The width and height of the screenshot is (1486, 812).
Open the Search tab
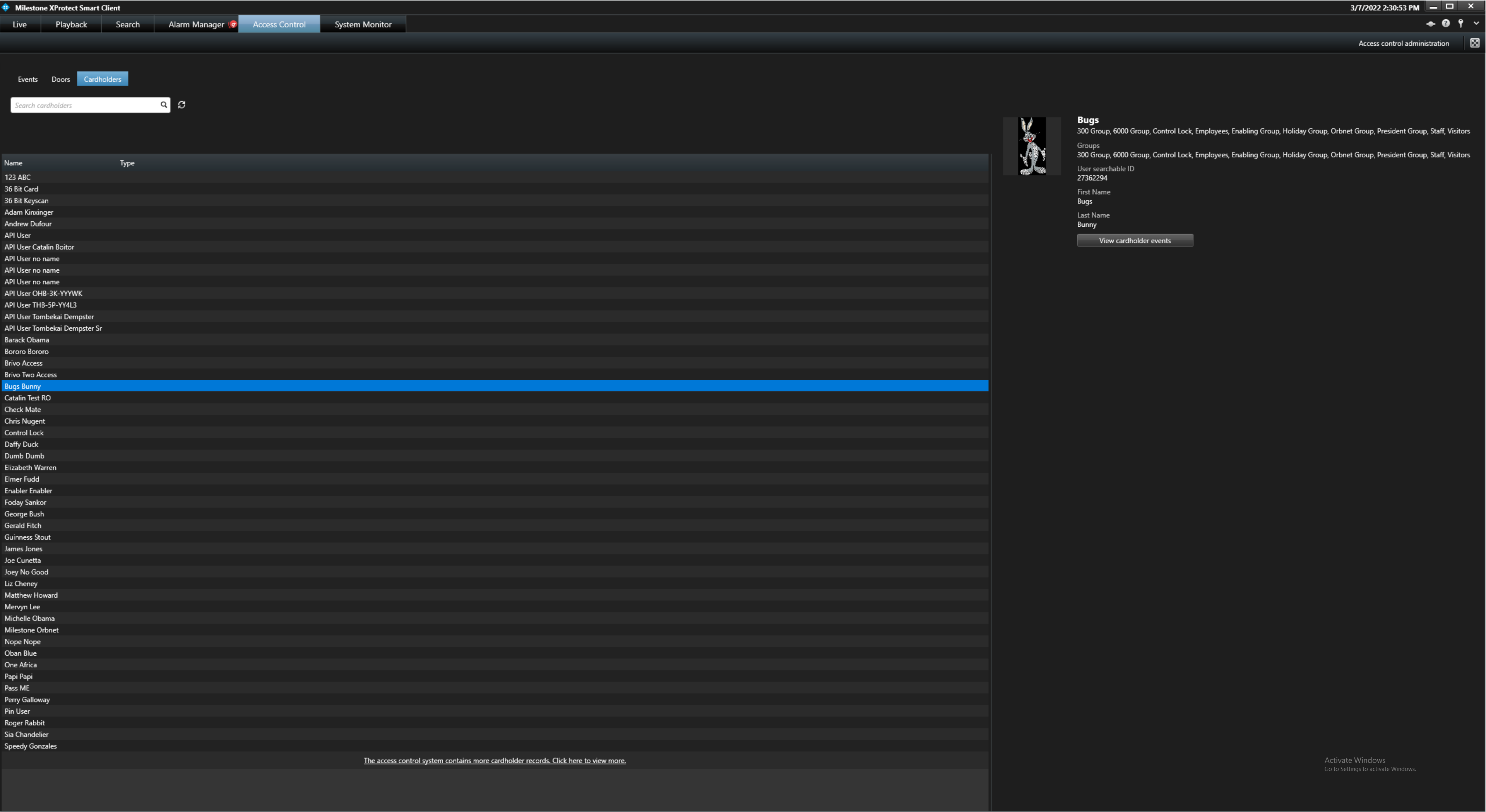(x=127, y=24)
